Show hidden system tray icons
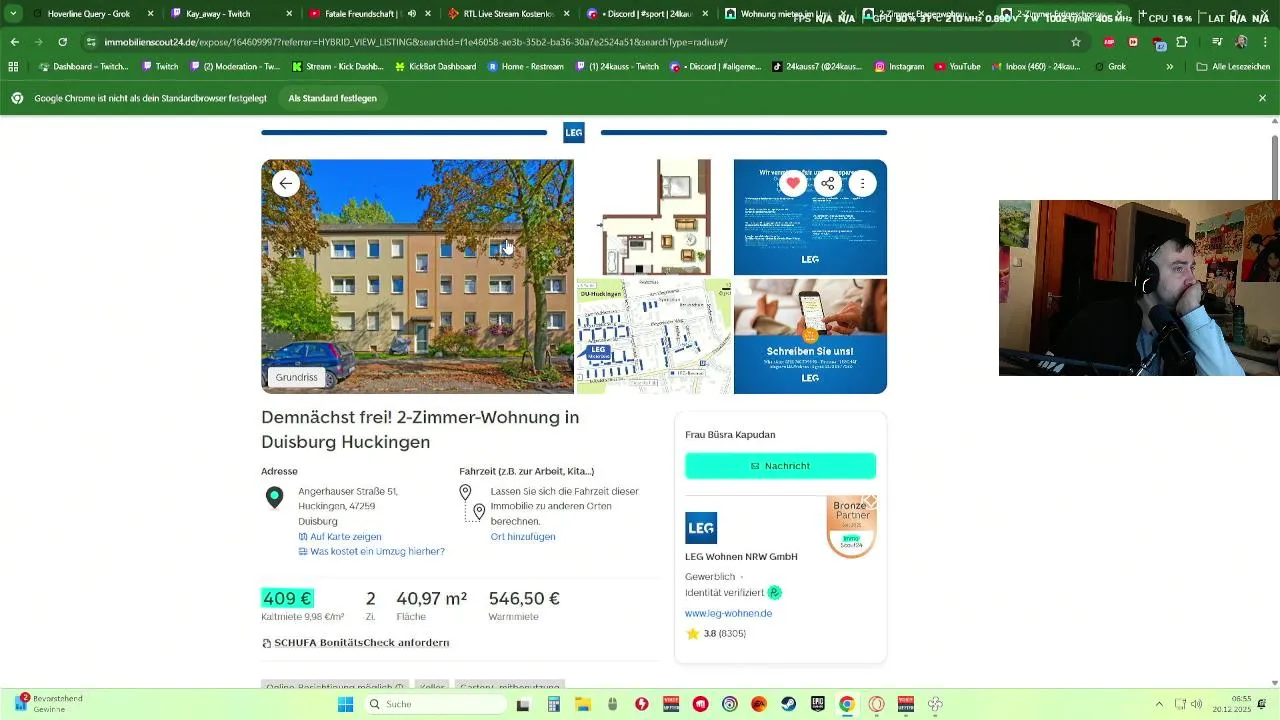The image size is (1280, 720). click(x=1159, y=704)
